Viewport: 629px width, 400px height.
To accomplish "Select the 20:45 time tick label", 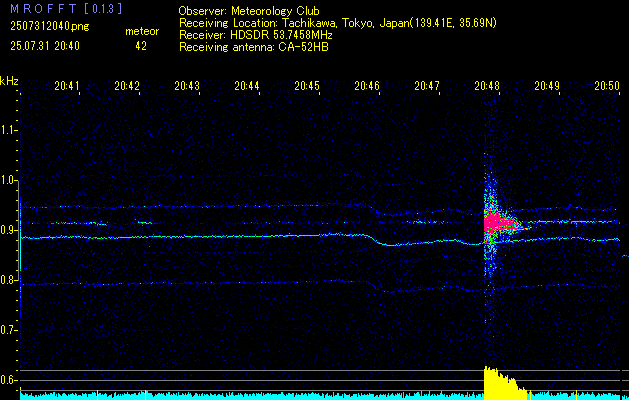I will (307, 87).
